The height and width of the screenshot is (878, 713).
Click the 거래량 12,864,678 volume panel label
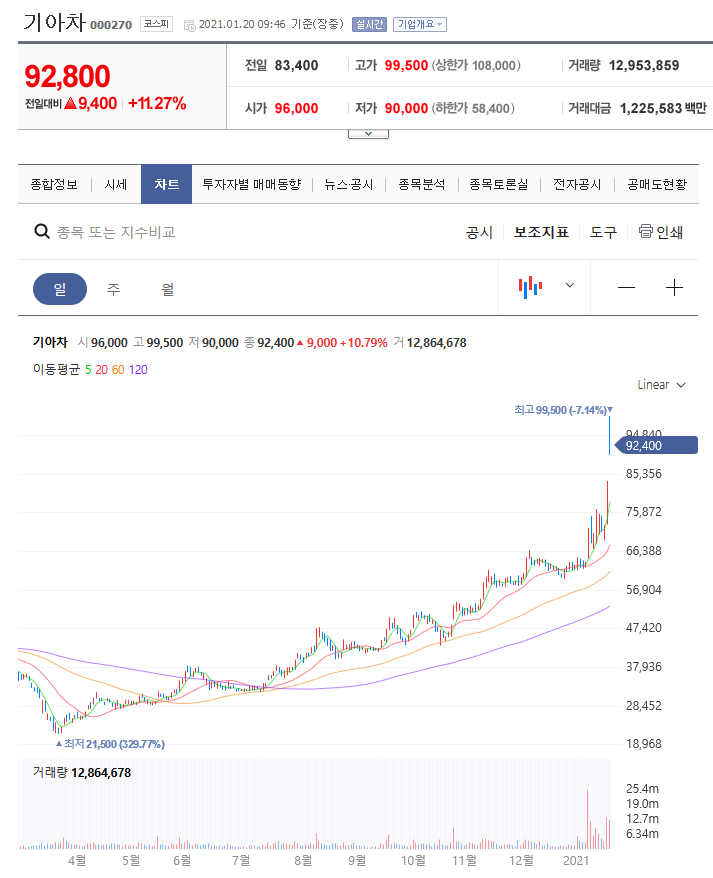coord(82,772)
